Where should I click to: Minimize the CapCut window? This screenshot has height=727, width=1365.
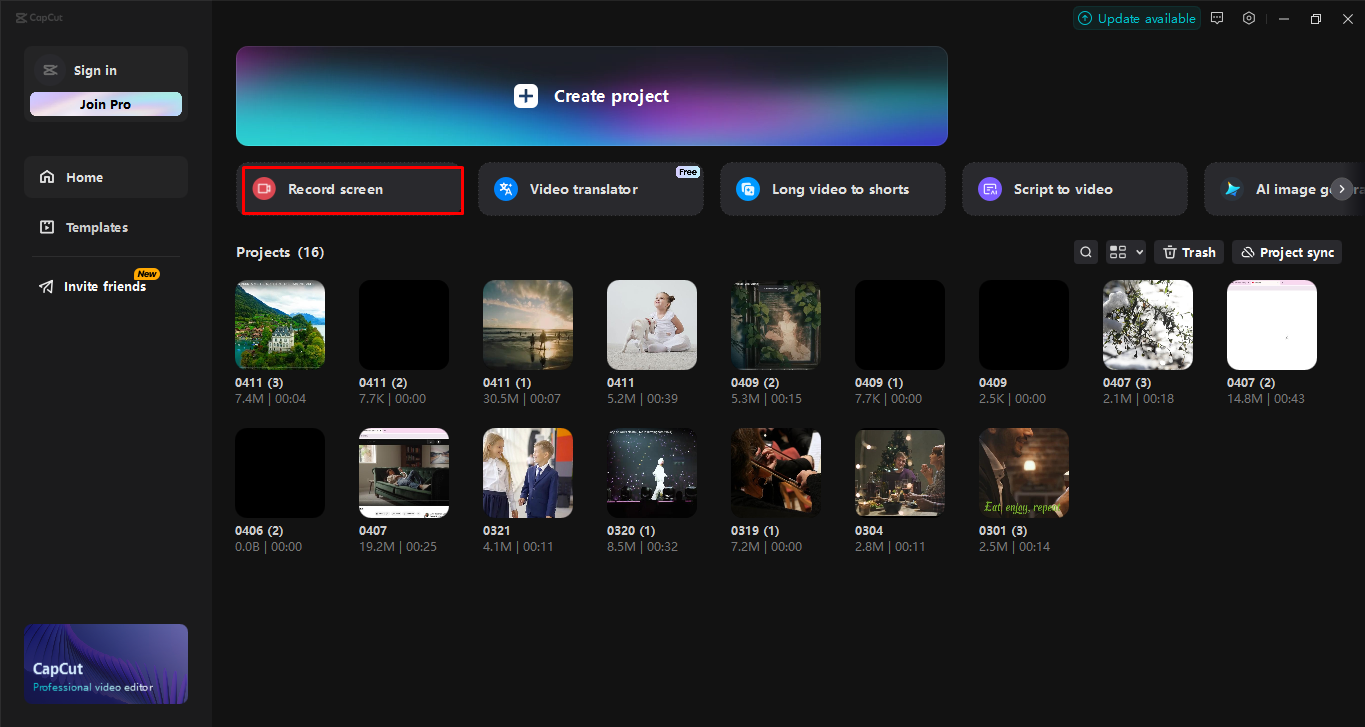pyautogui.click(x=1284, y=18)
